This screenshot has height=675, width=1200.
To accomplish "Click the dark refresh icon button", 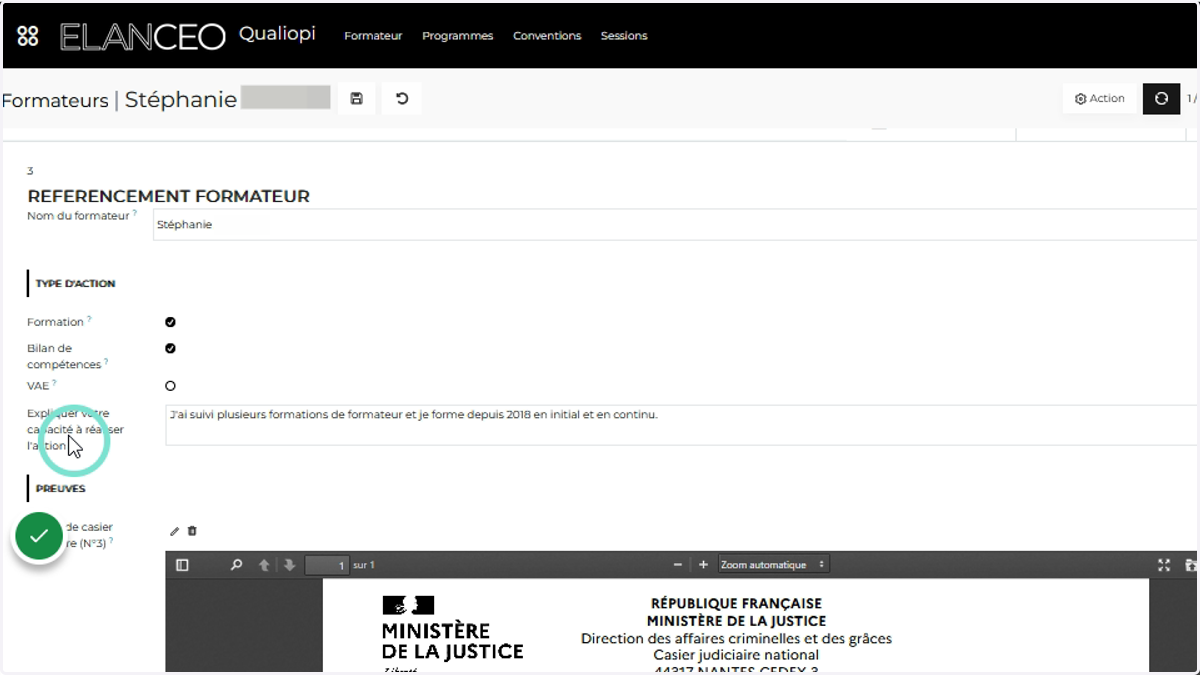I will (1161, 98).
